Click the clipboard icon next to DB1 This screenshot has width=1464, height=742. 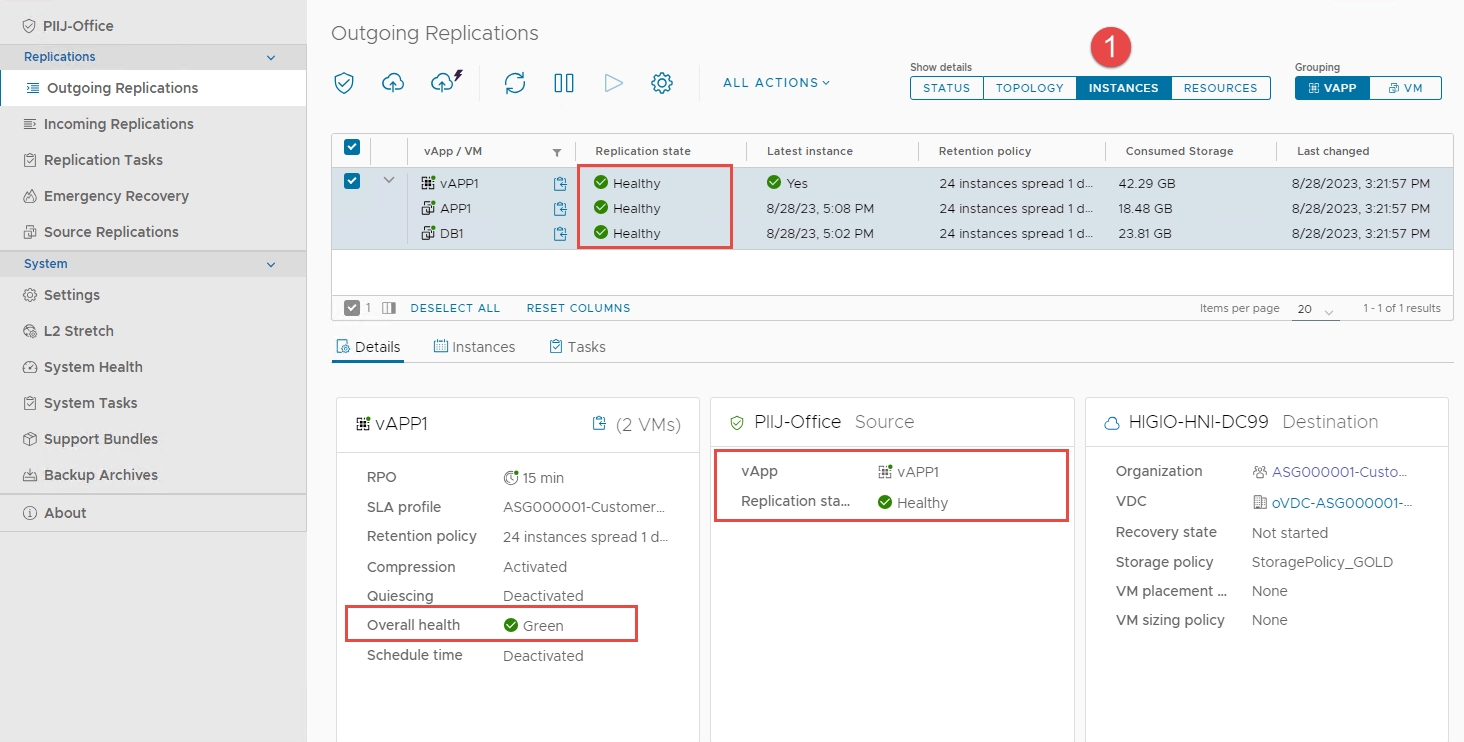pos(560,234)
